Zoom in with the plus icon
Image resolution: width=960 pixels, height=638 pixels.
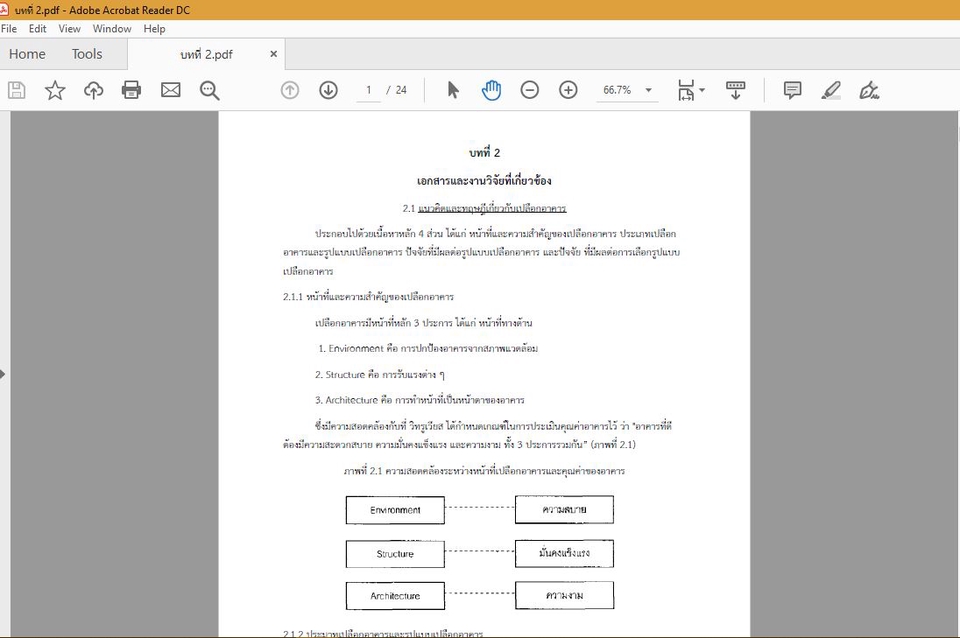(x=568, y=90)
